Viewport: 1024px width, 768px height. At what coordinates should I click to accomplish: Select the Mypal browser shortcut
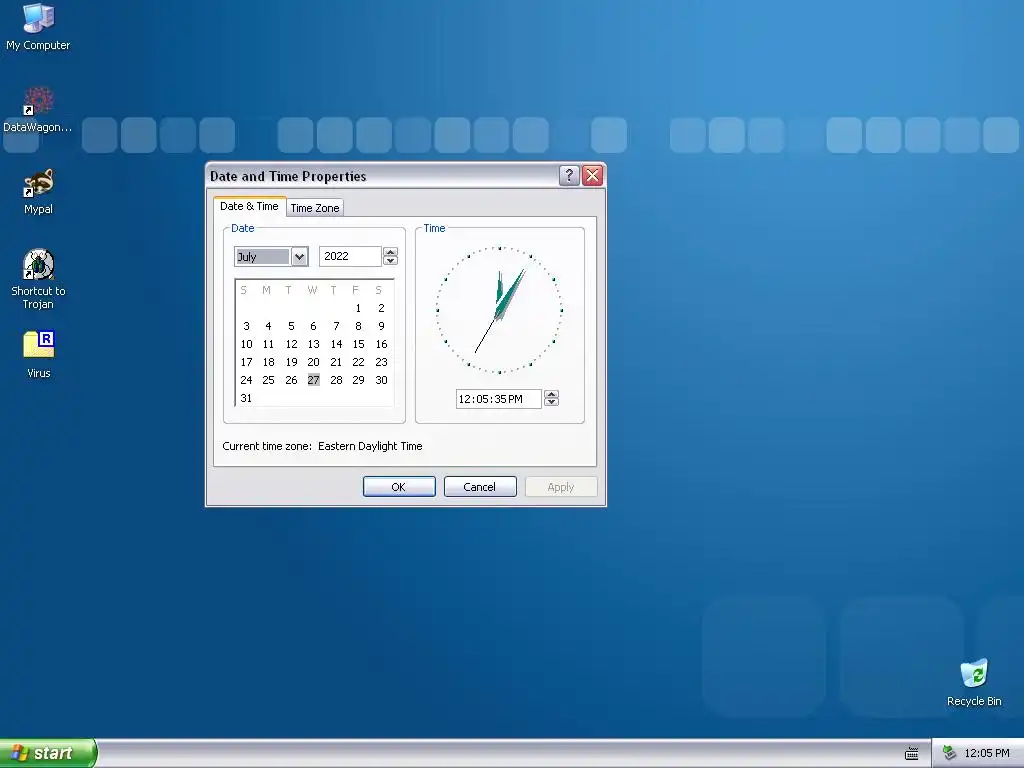point(39,192)
